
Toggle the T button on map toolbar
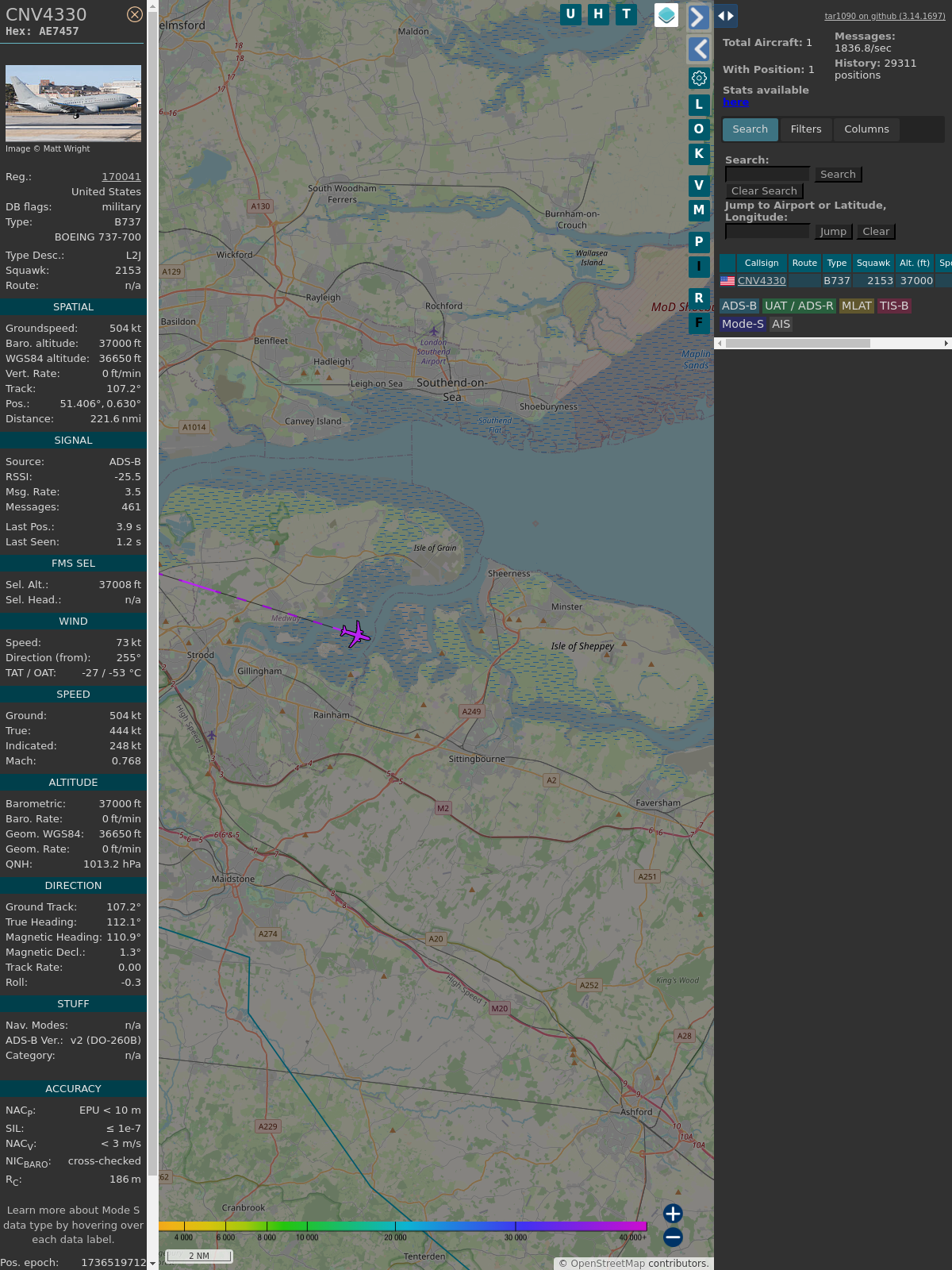coord(626,14)
